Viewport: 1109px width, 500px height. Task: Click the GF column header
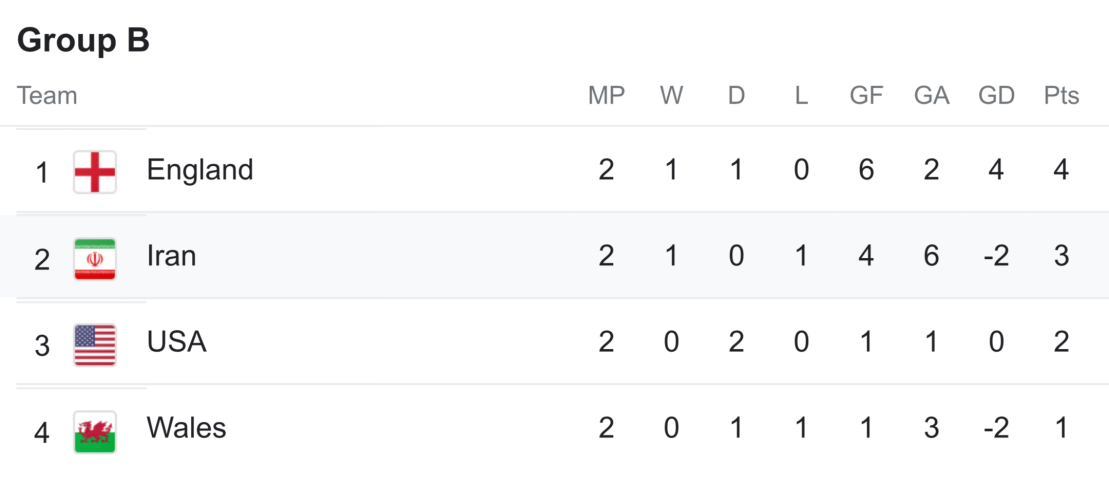[x=866, y=96]
